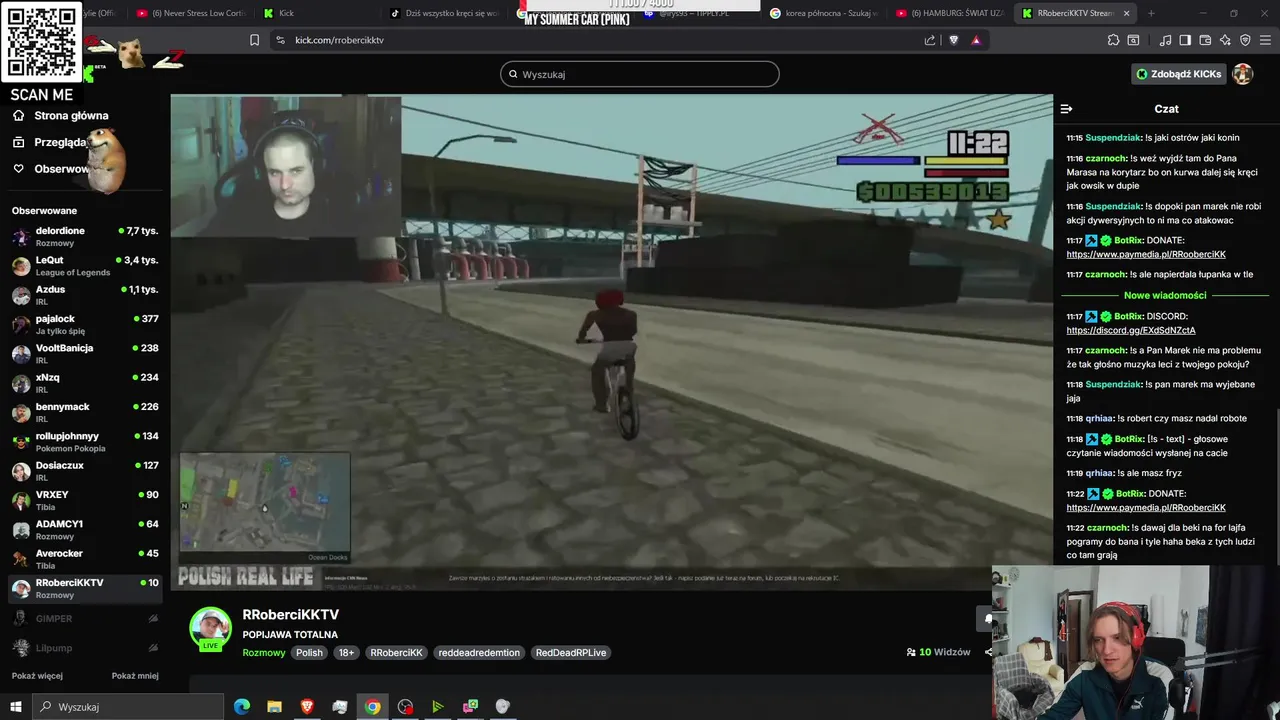Open the Strona główna home icon
This screenshot has height=720, width=1280.
point(18,115)
